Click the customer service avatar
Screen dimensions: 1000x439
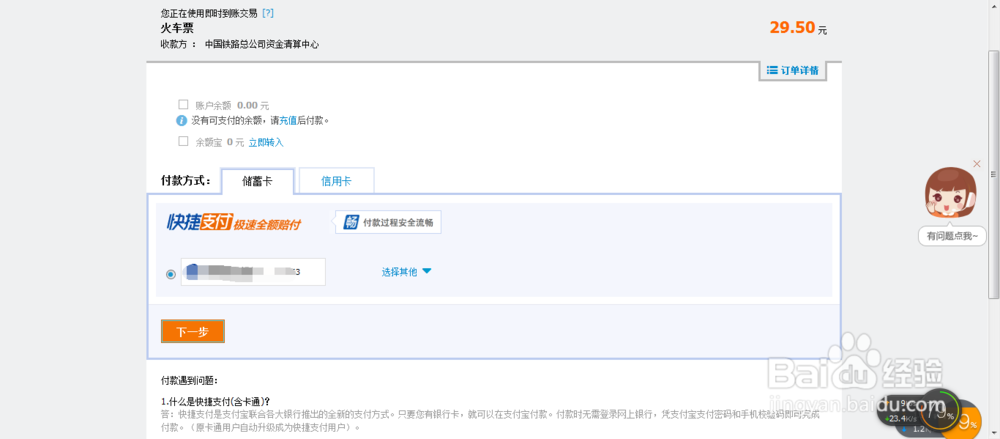(x=951, y=195)
